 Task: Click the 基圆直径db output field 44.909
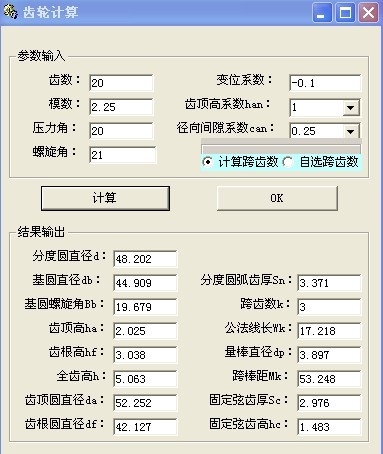[x=145, y=283]
